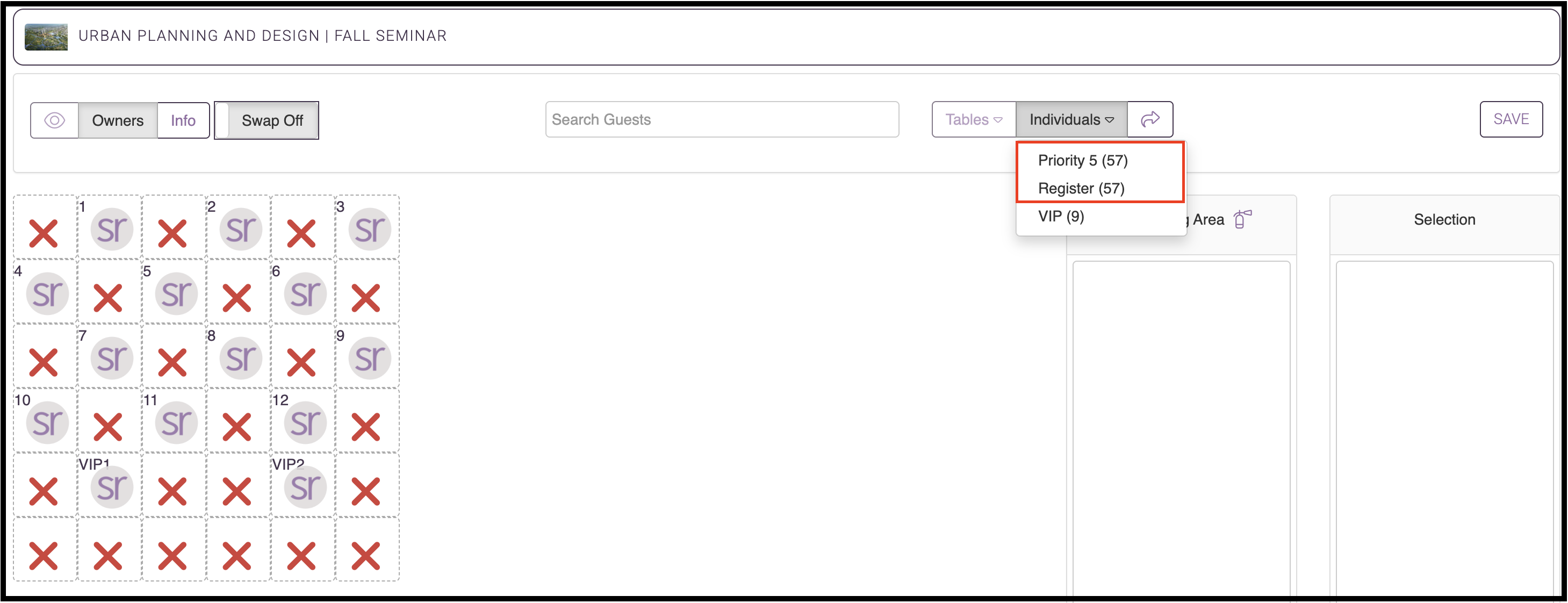This screenshot has height=603, width=1568.
Task: Click the red X between tables 1 and 2
Action: (x=172, y=234)
